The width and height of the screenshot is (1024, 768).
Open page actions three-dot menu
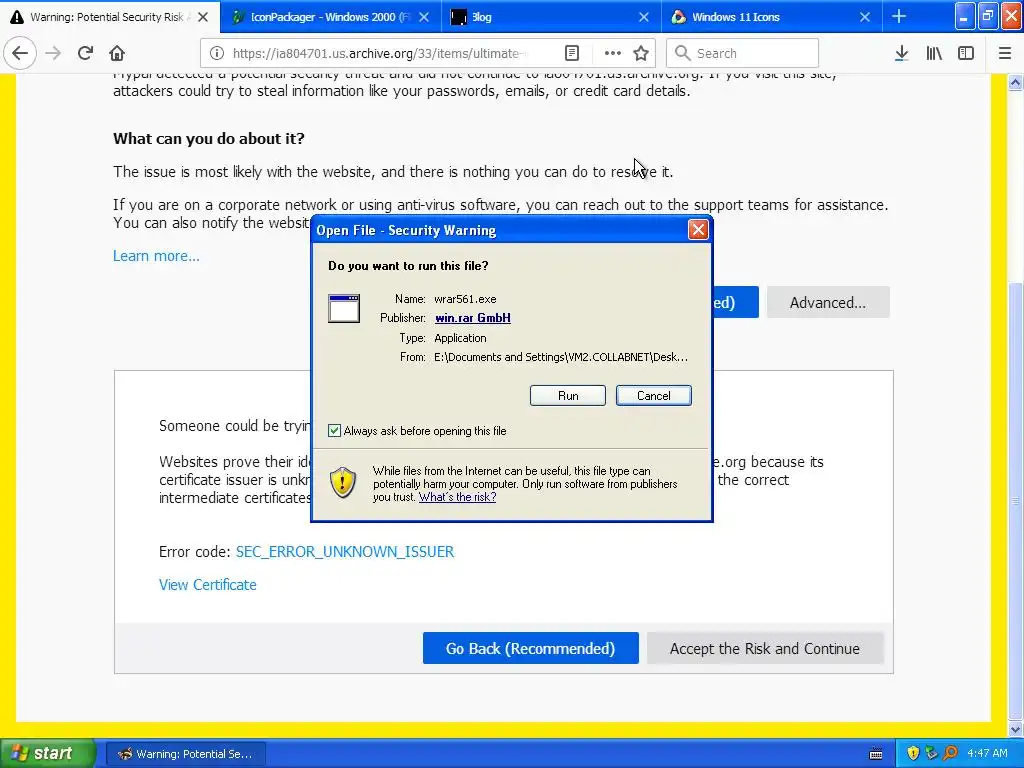point(613,54)
